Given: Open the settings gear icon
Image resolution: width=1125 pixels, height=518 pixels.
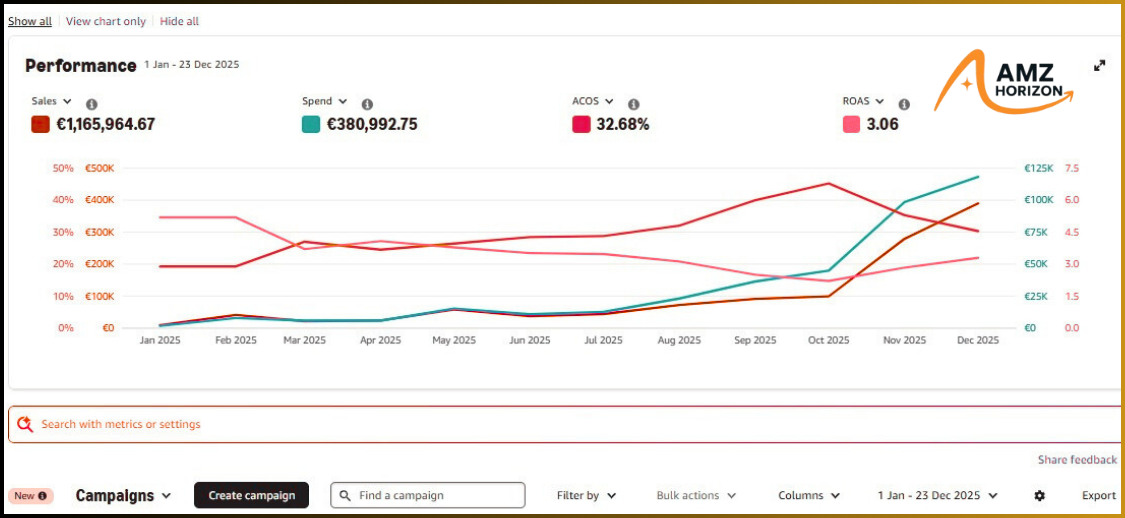Looking at the screenshot, I should (1039, 496).
